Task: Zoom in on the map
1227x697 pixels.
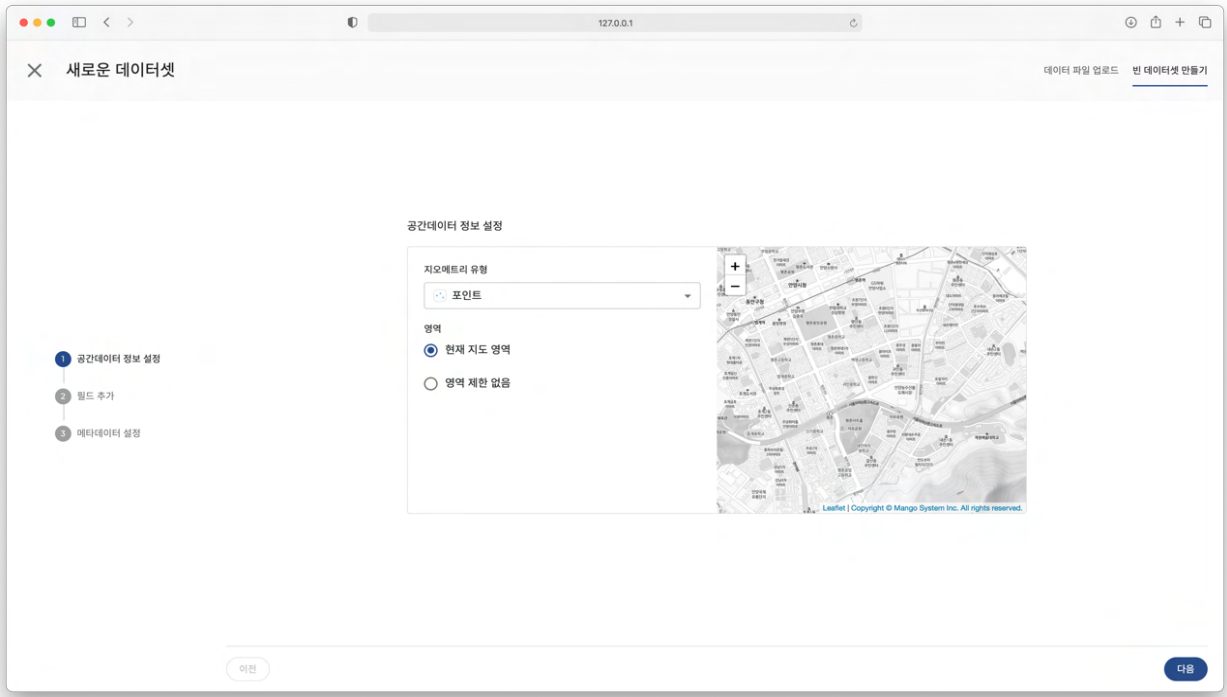Action: (735, 267)
